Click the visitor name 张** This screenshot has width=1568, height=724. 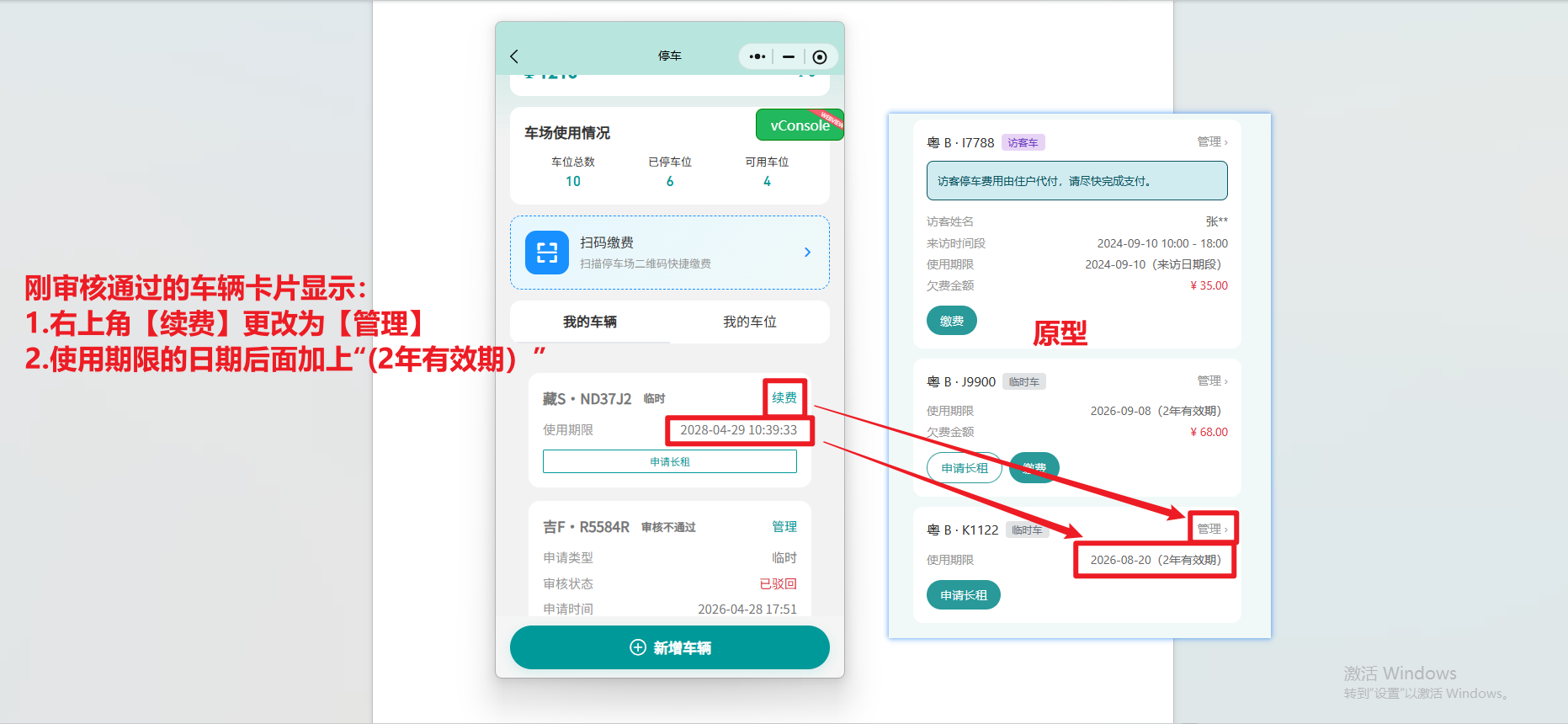coord(1217,221)
